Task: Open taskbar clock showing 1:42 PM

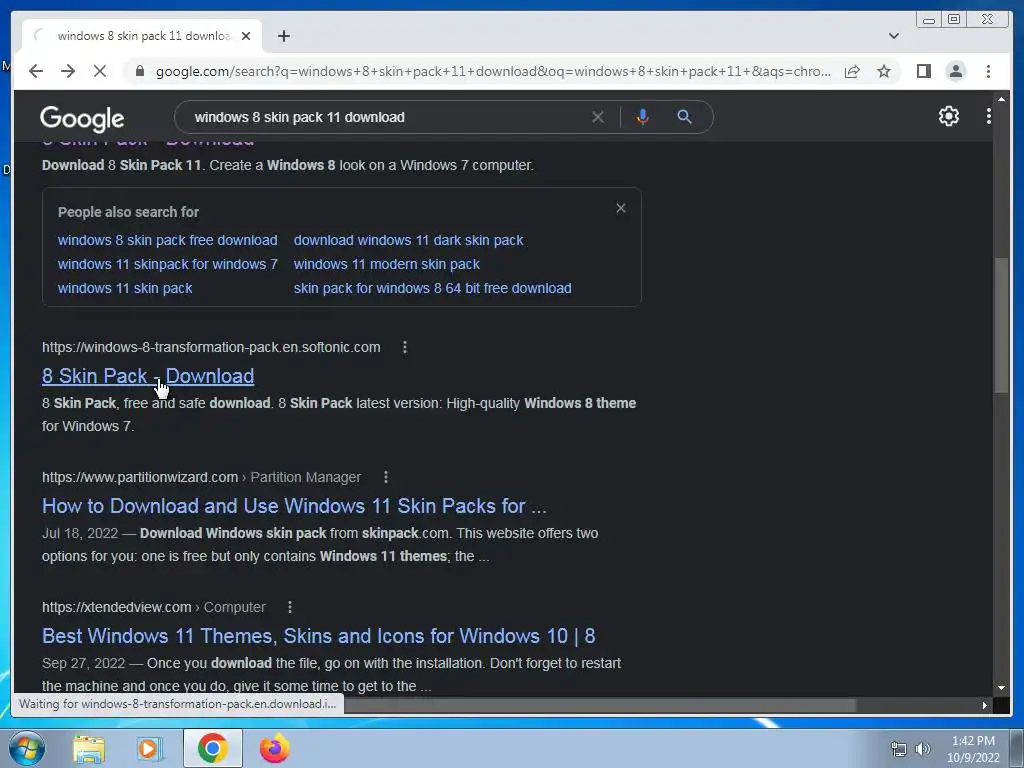Action: (973, 749)
